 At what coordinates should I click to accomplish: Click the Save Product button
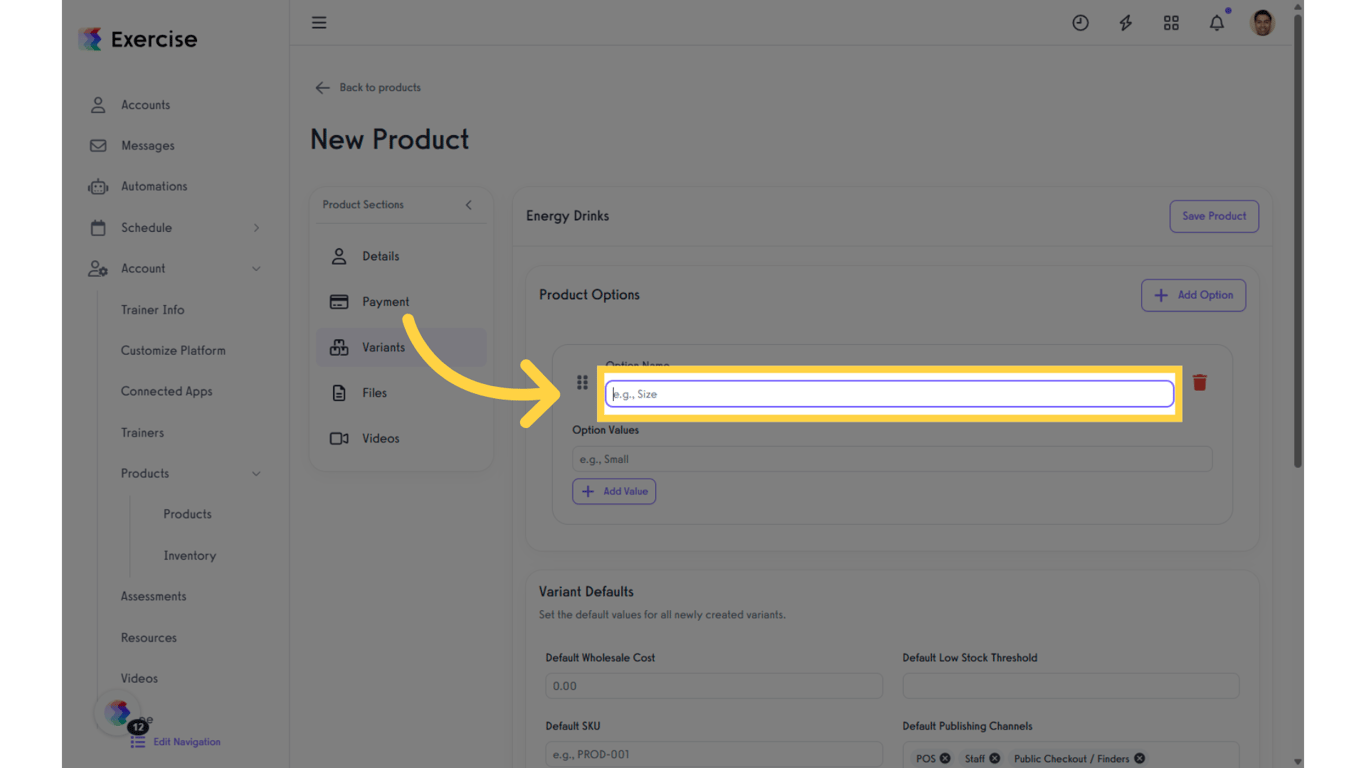[1214, 216]
